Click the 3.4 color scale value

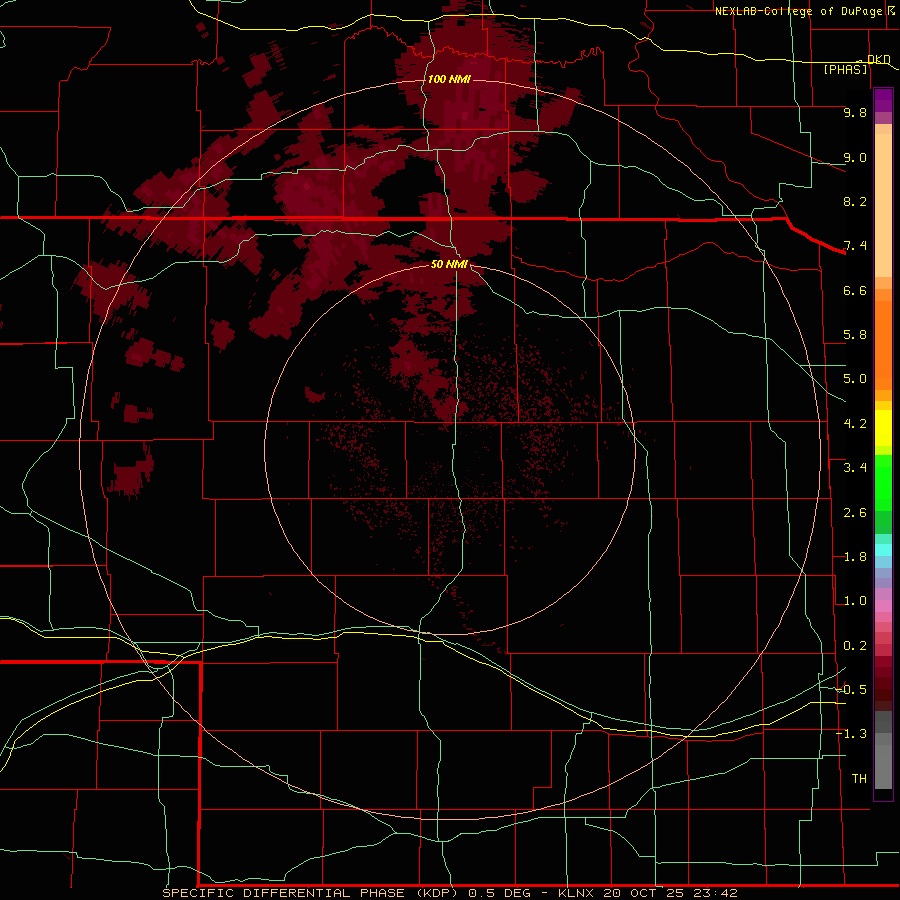coord(855,468)
